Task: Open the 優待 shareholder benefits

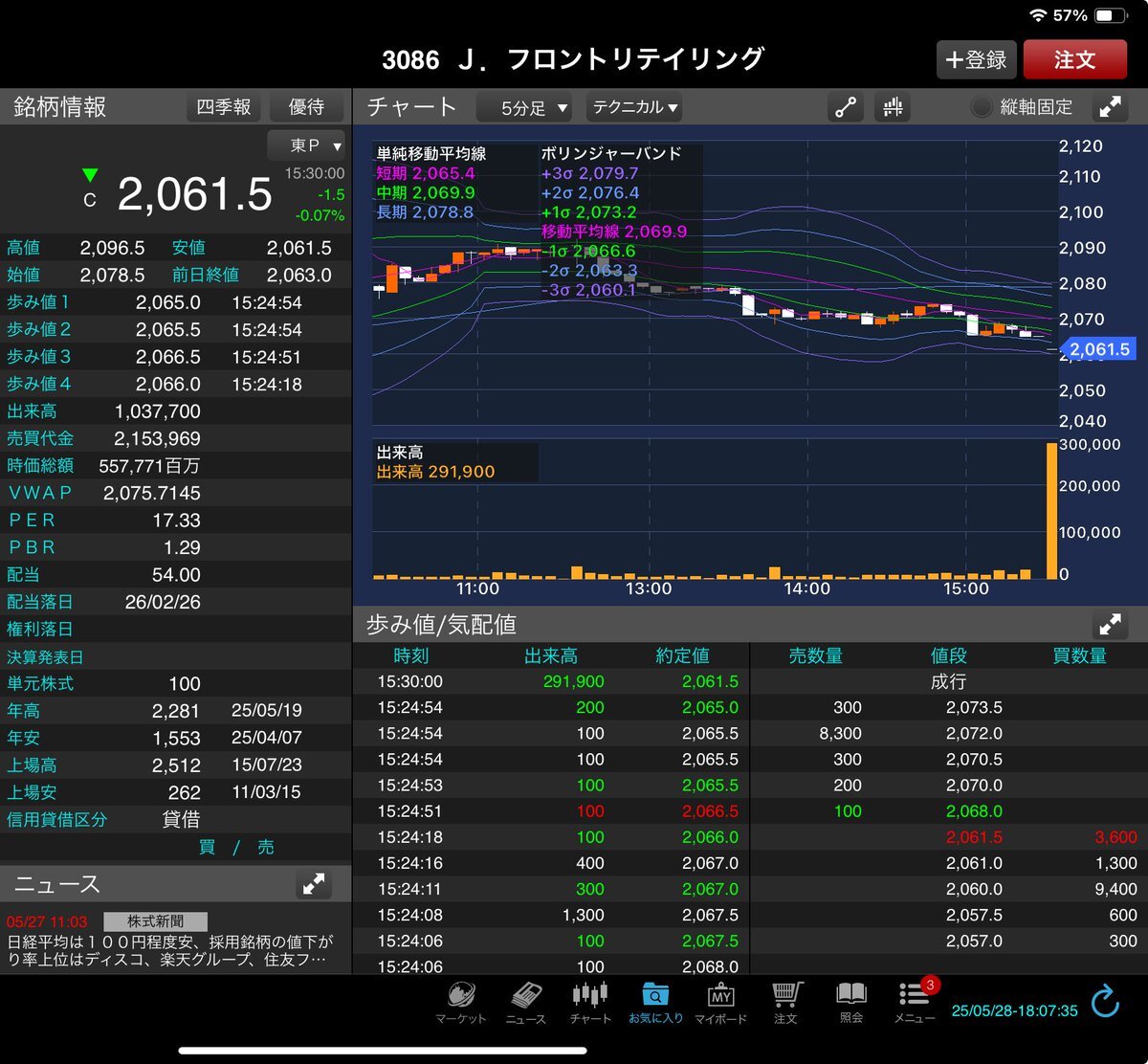Action: click(x=306, y=106)
